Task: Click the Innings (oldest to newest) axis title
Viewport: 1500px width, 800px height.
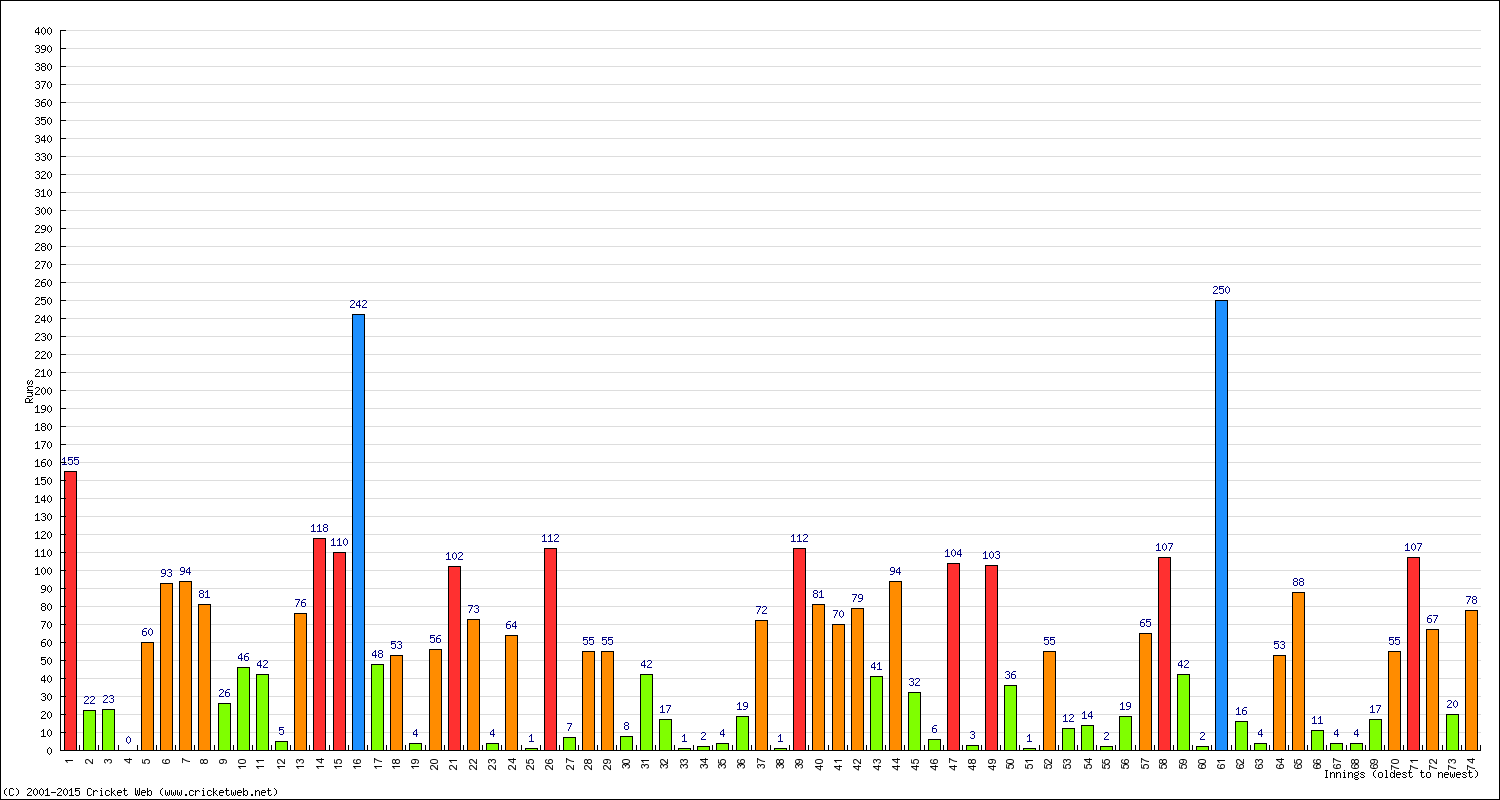Action: 1401,774
